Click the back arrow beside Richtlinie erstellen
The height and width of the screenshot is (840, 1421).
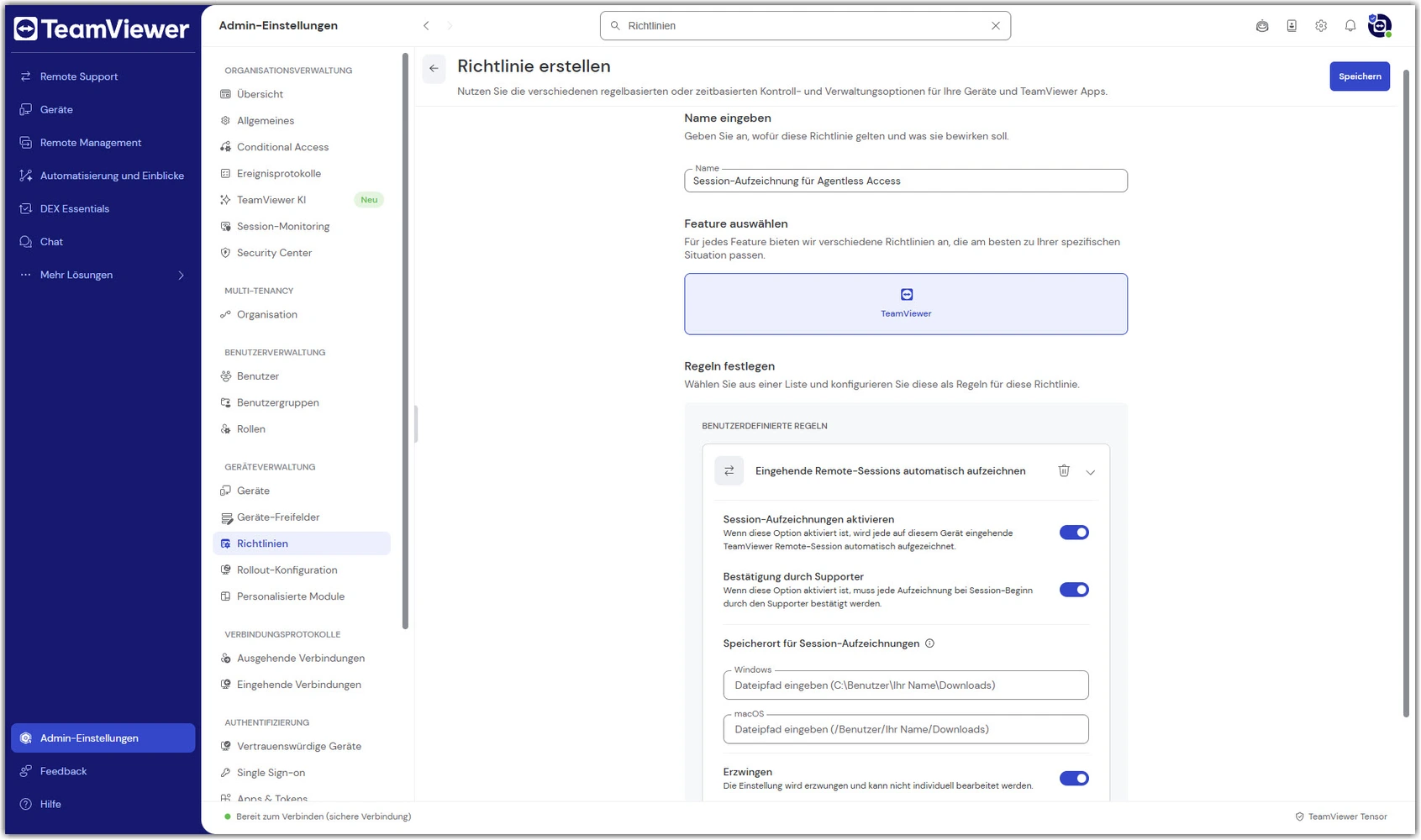(x=434, y=69)
